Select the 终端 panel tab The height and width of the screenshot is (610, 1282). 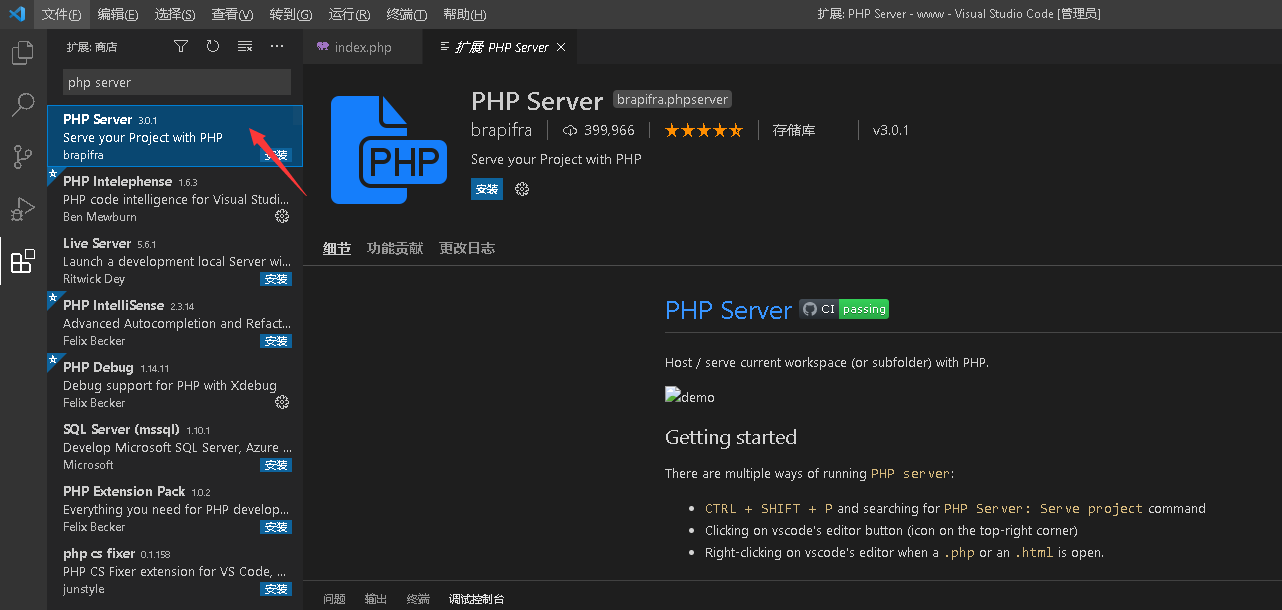coord(417,598)
